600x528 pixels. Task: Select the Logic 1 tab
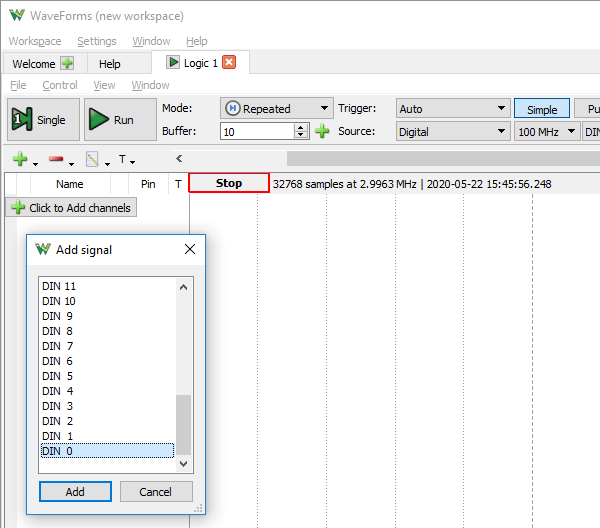201,63
